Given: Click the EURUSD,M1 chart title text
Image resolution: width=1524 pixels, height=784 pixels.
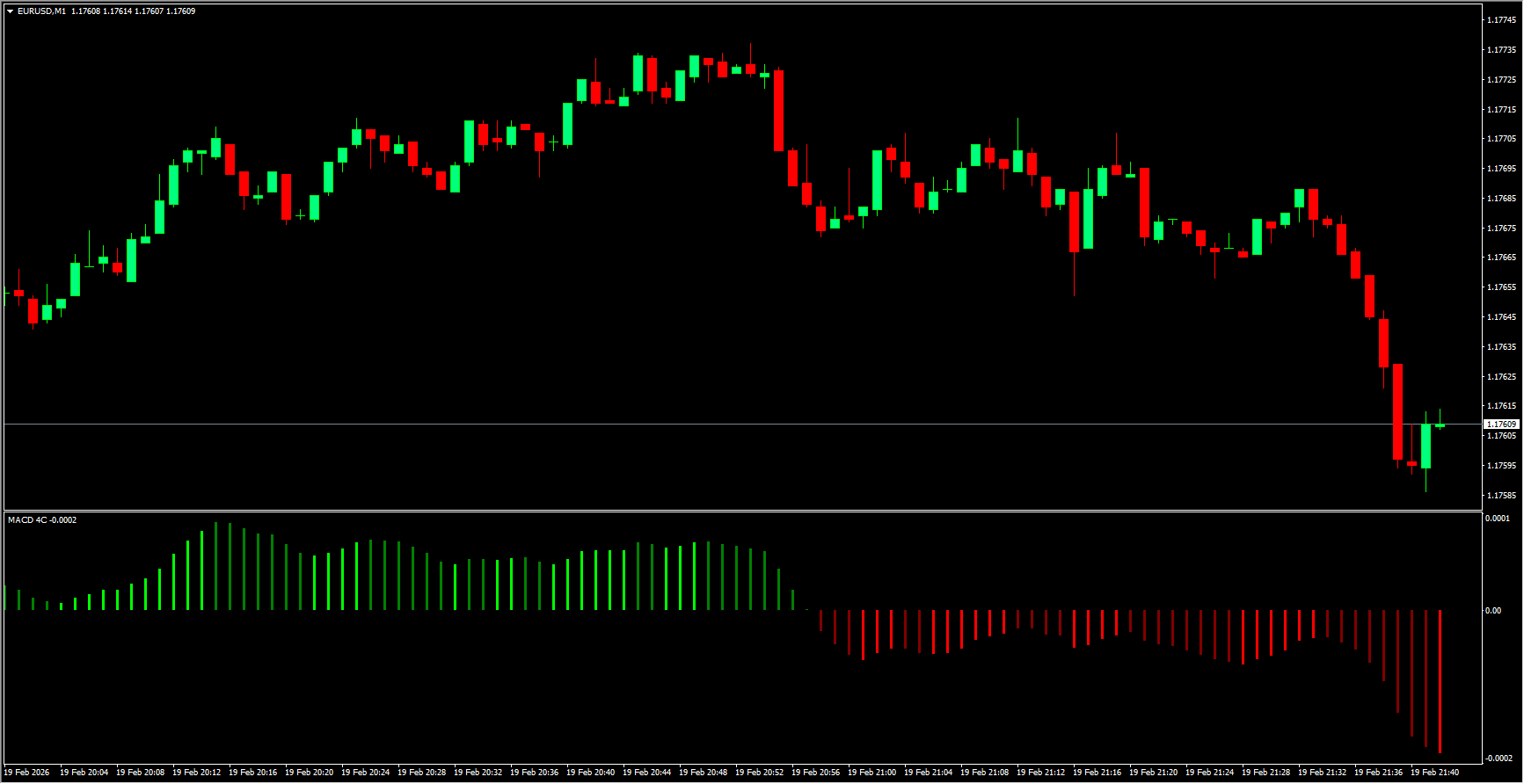Looking at the screenshot, I should pos(41,11).
